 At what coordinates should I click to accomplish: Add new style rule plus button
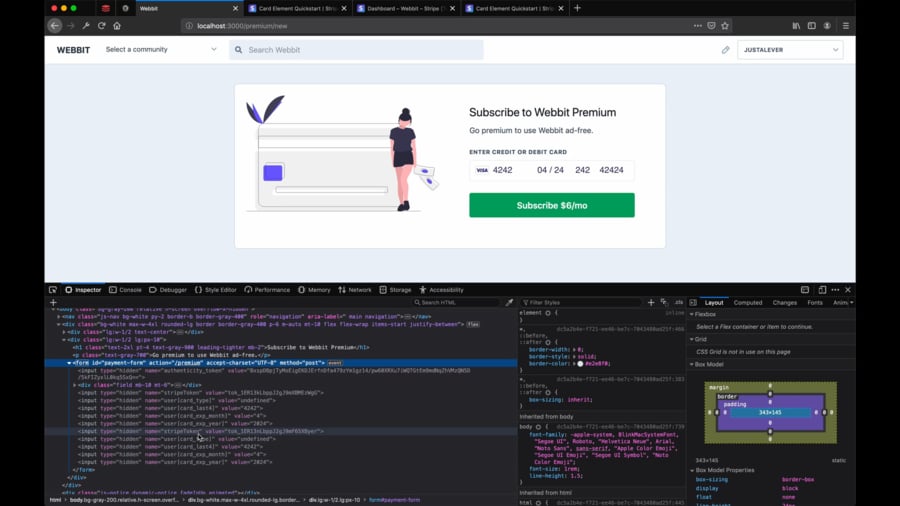pyautogui.click(x=651, y=302)
